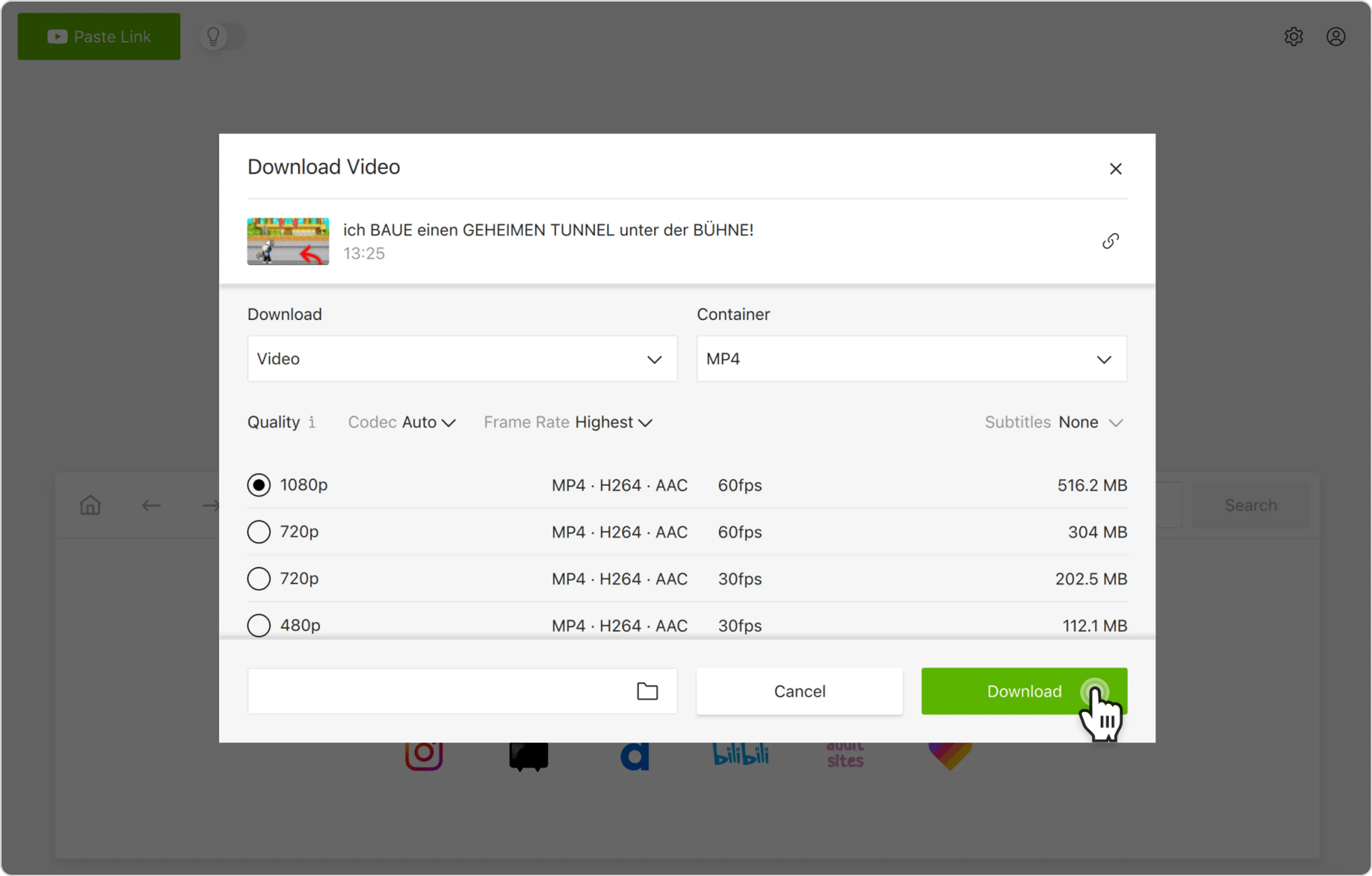Screen dimensions: 1372x876
Task: Select the 720p 60fps quality option
Action: [x=259, y=532]
